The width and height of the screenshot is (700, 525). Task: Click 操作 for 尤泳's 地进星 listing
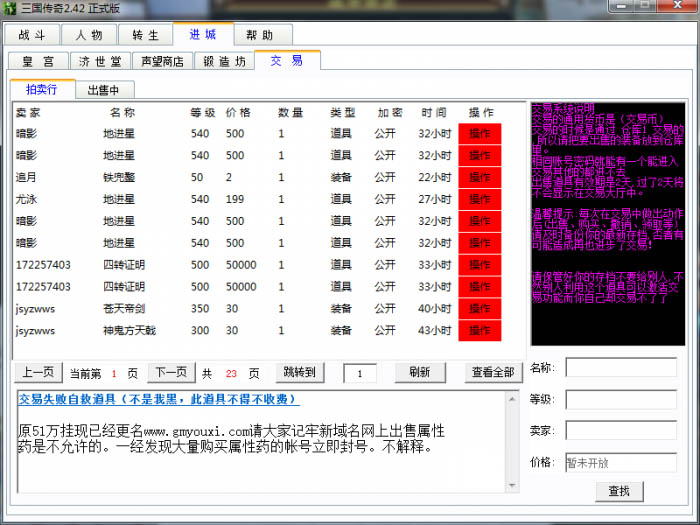(x=479, y=199)
